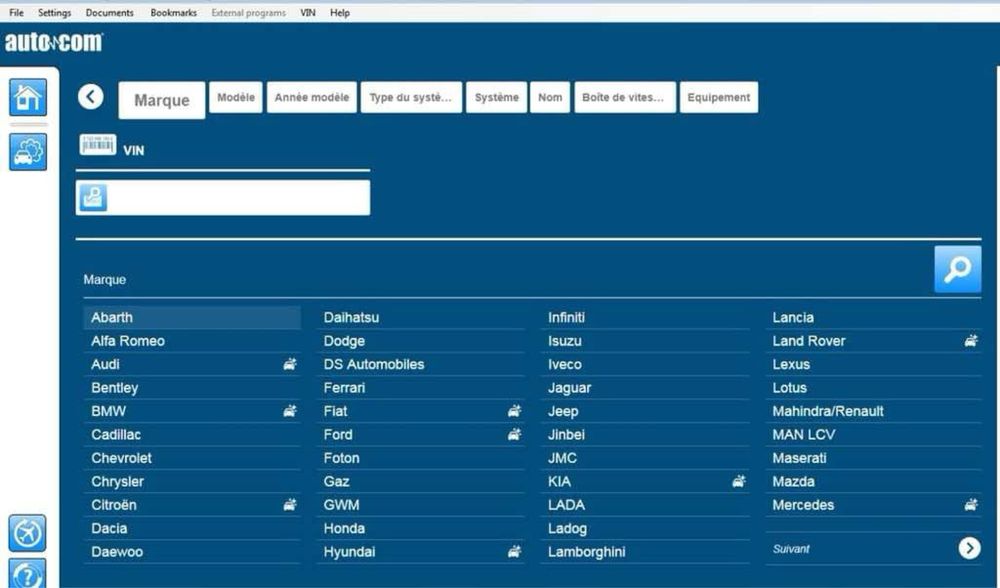Click the car icon beside Mercedes

tap(971, 505)
